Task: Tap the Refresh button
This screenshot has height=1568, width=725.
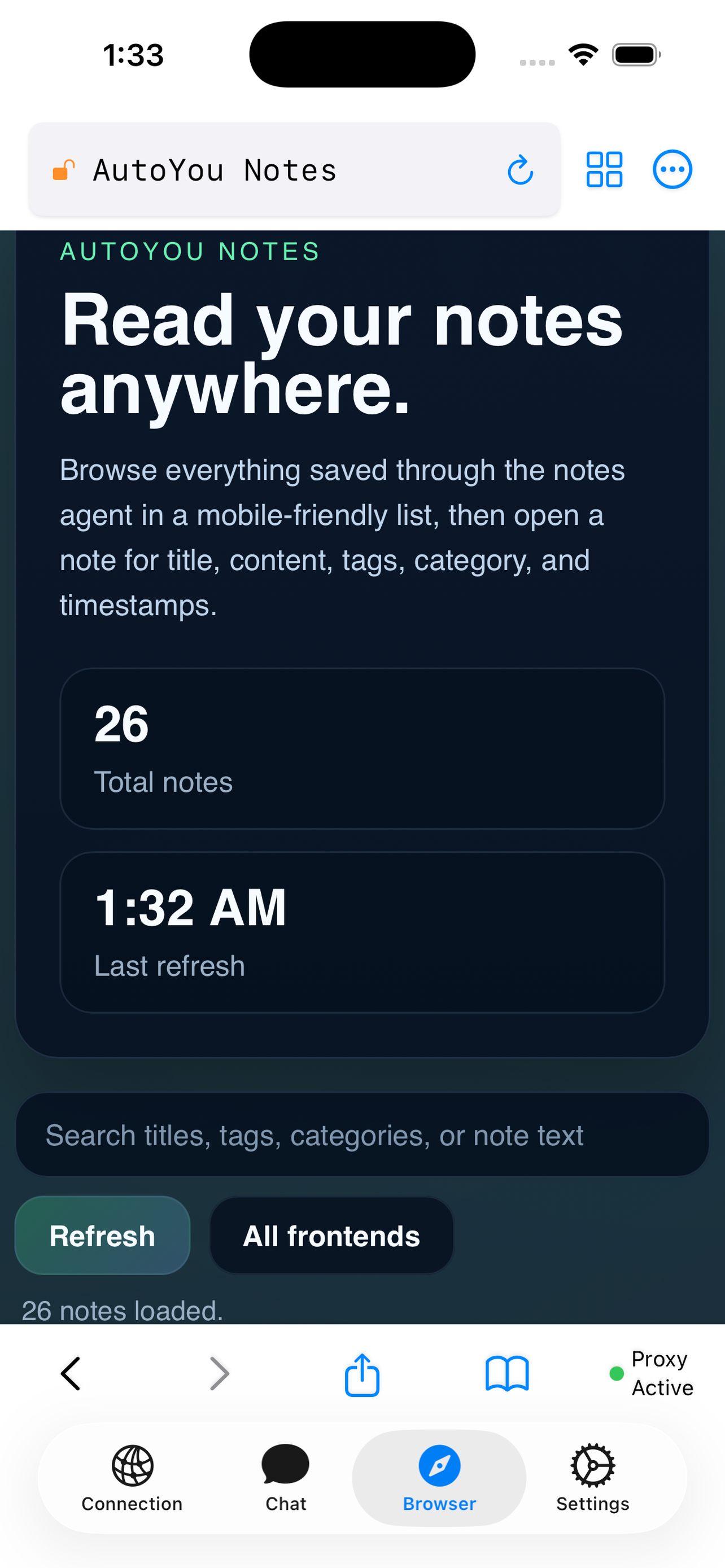Action: 102,1235
